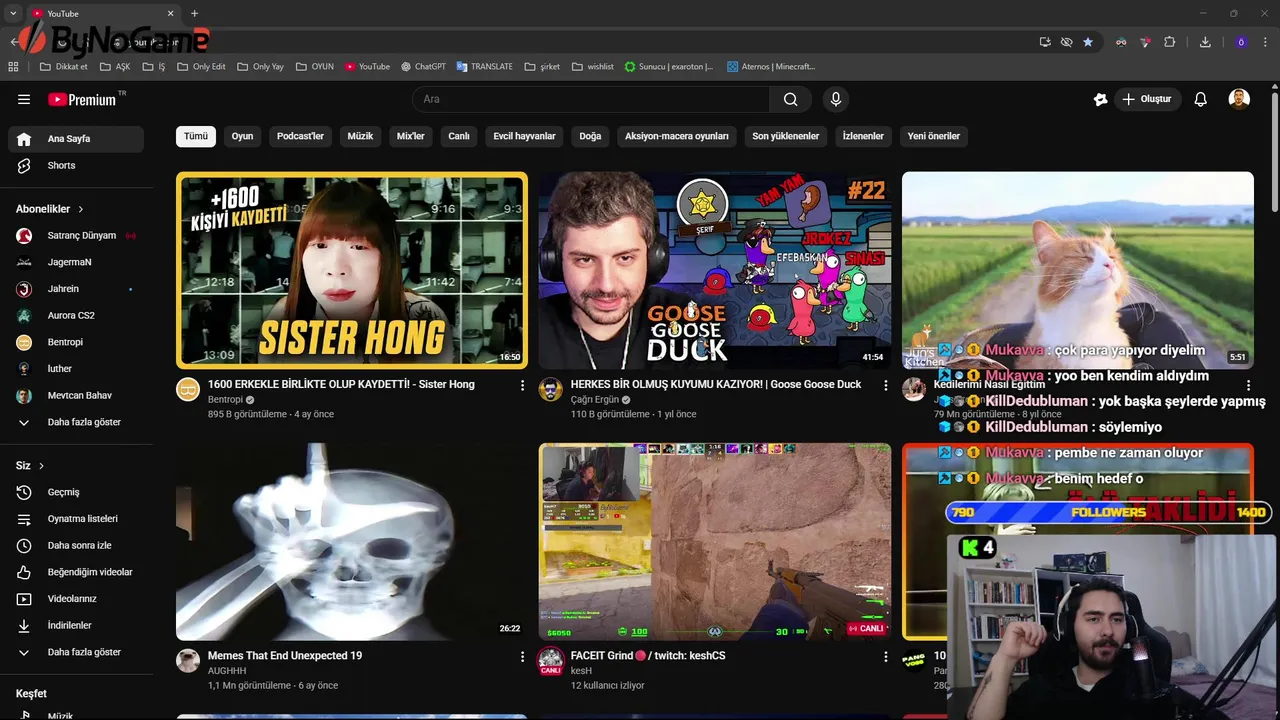Open Chrome extensions puzzle icon
The height and width of the screenshot is (720, 1280).
[x=1169, y=42]
